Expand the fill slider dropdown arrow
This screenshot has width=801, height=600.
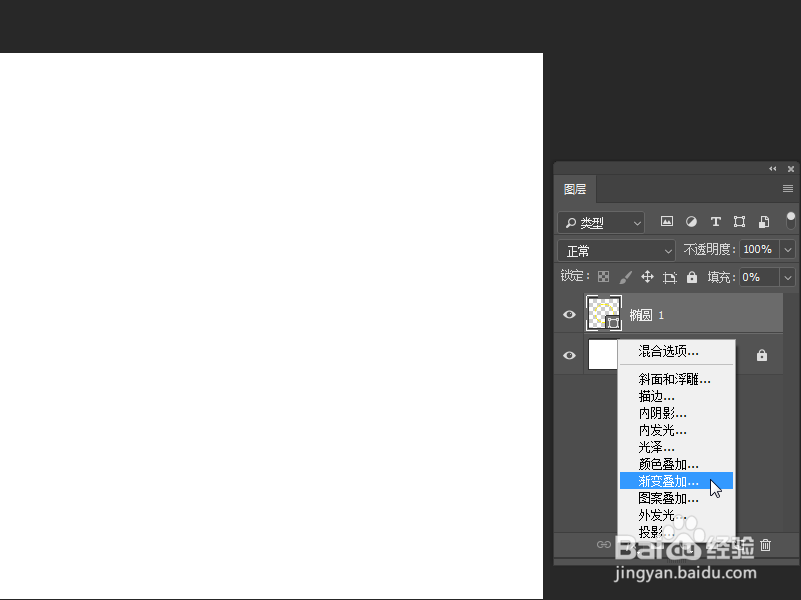click(788, 278)
